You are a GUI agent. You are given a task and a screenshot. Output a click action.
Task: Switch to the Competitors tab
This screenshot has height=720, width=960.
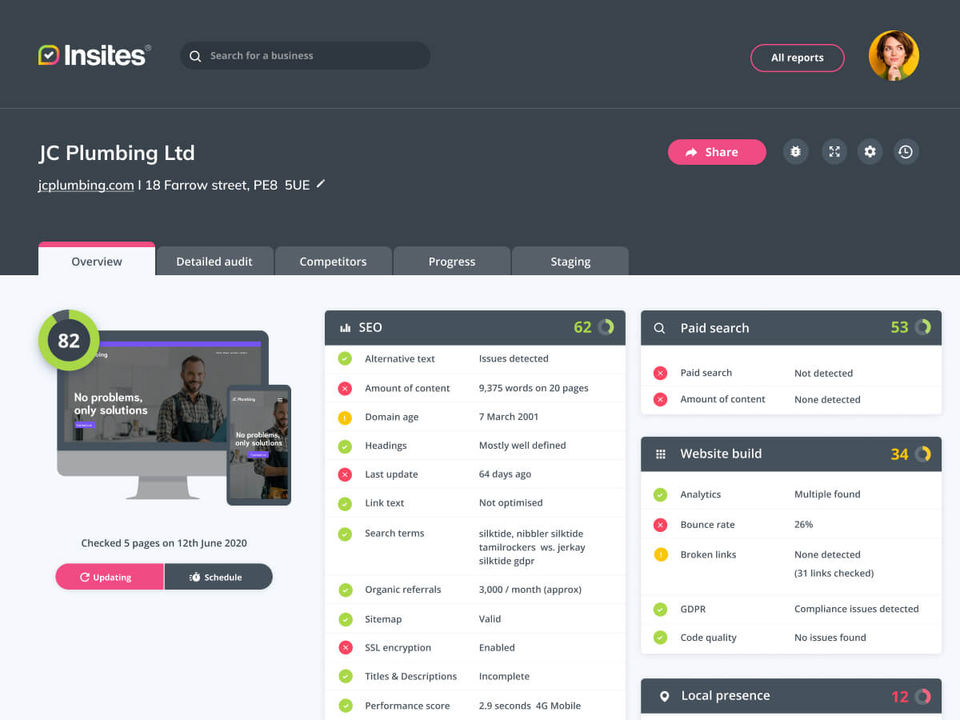point(333,261)
